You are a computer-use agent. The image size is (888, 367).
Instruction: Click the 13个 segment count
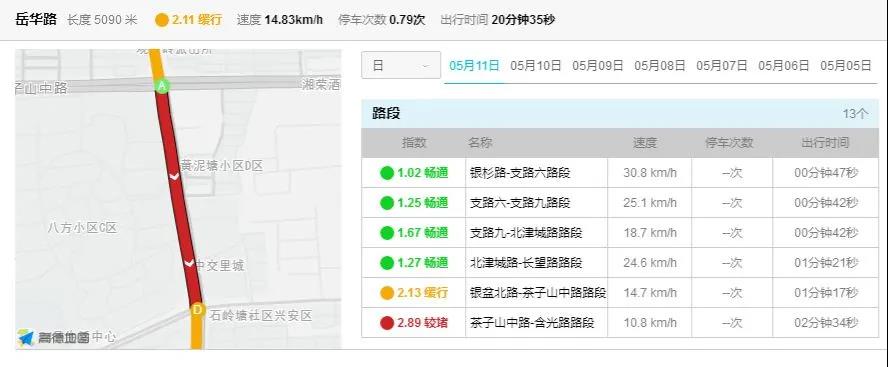coord(855,113)
